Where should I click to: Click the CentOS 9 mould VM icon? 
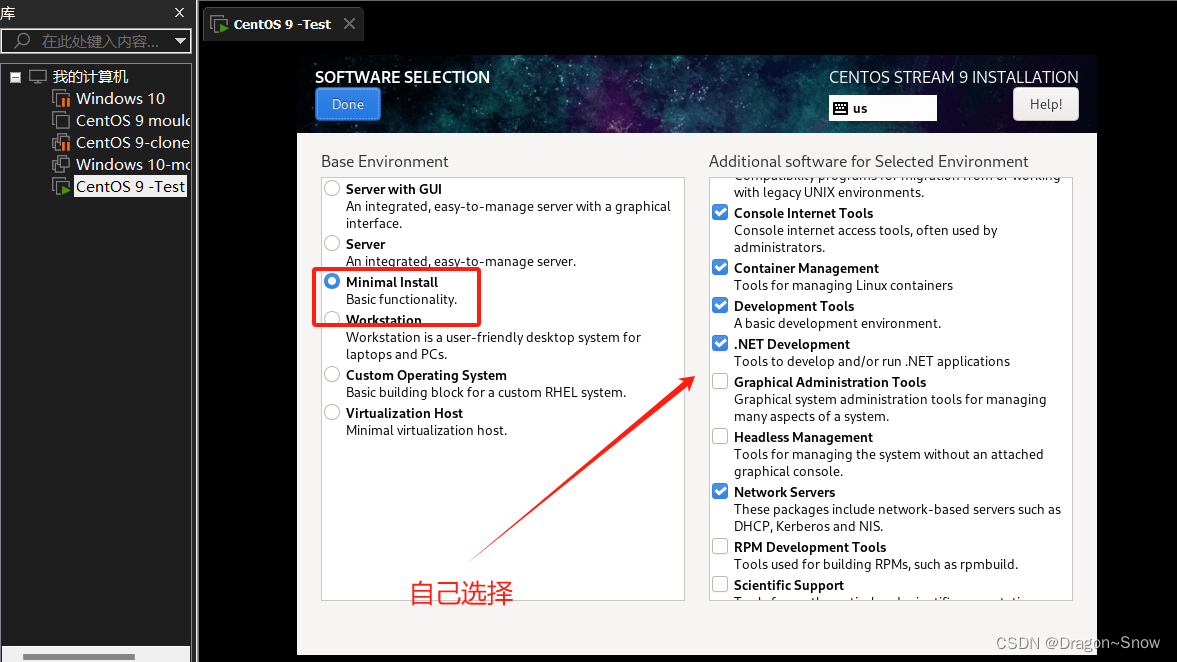tap(61, 120)
